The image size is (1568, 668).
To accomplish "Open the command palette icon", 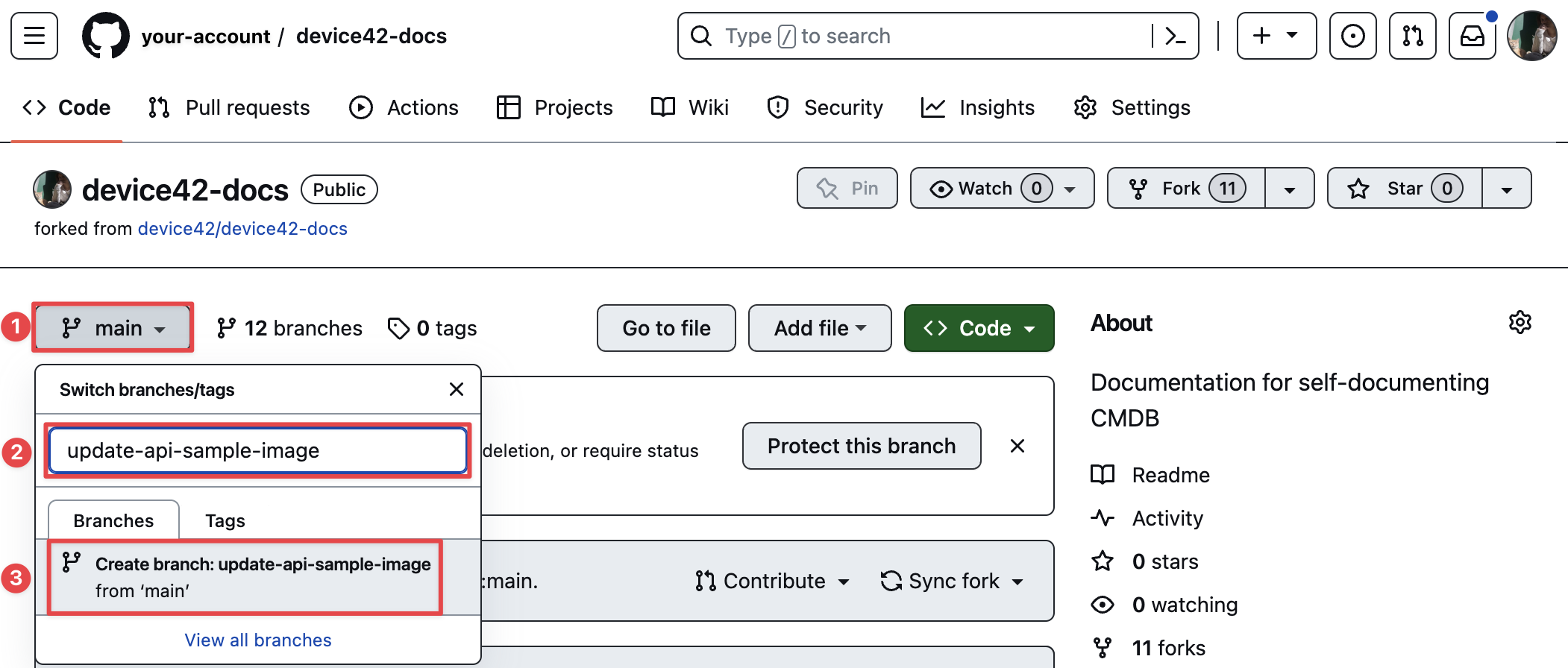I will [1175, 36].
